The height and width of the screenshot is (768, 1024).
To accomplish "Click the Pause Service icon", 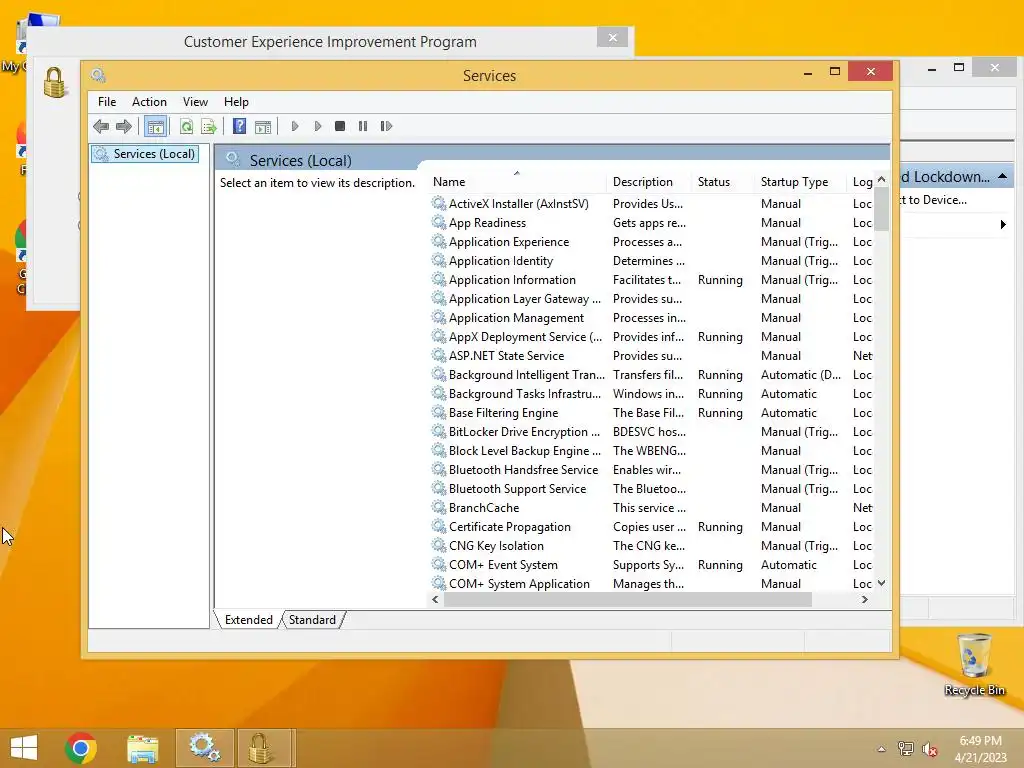I will [x=362, y=126].
